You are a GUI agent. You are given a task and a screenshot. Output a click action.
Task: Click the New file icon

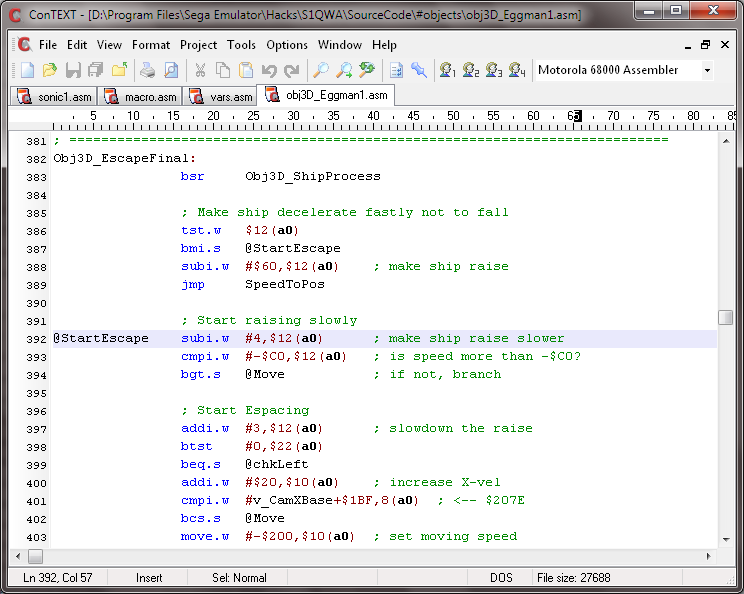pyautogui.click(x=27, y=70)
